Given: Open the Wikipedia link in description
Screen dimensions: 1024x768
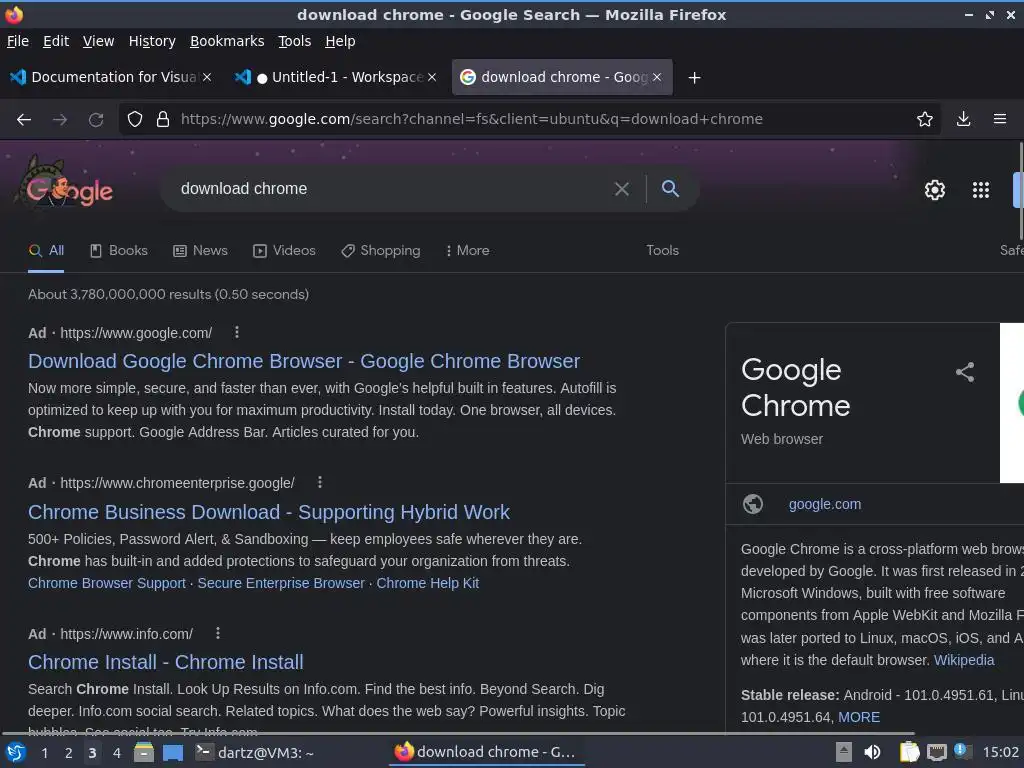Looking at the screenshot, I should click(964, 660).
